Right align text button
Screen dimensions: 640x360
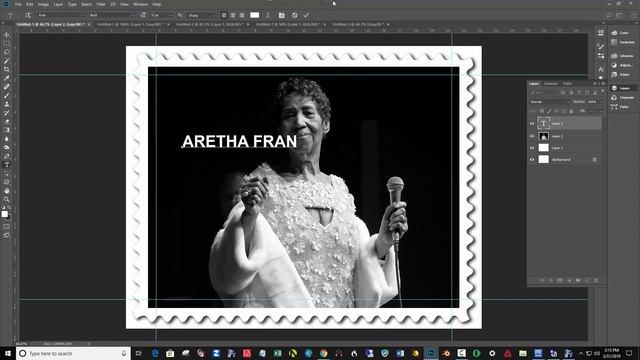tap(242, 15)
